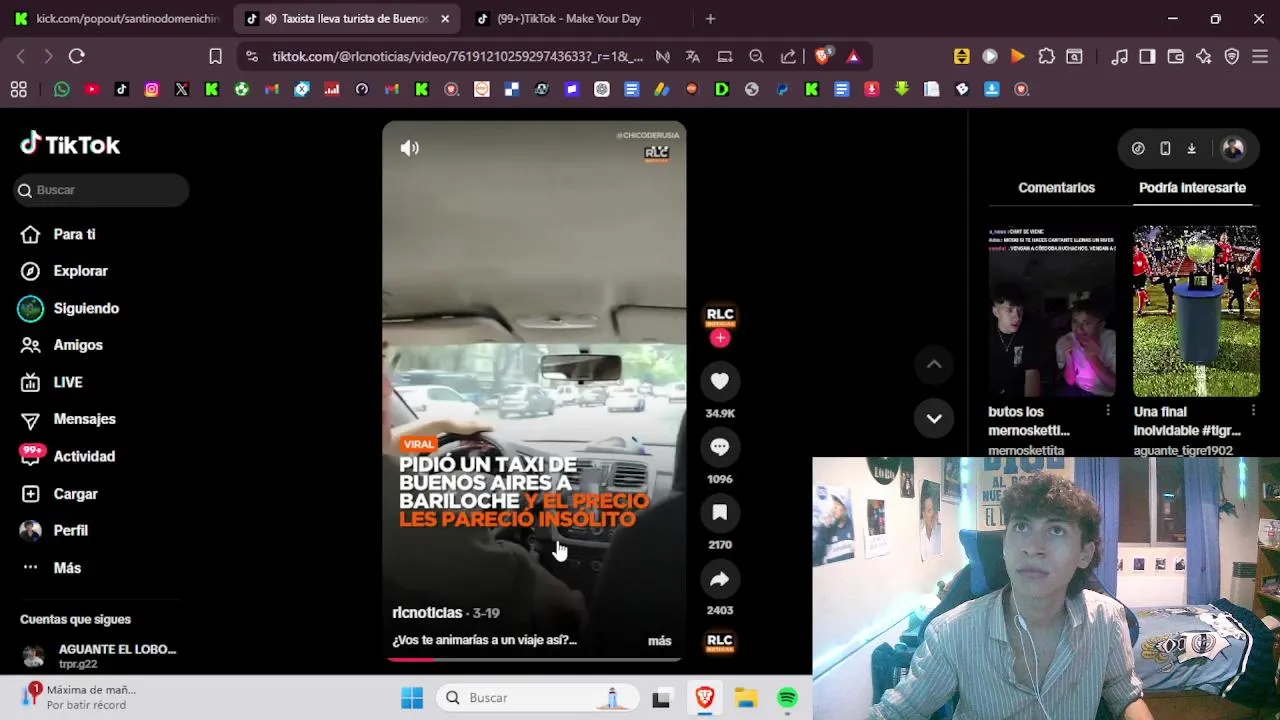Viewport: 1280px width, 720px height.
Task: Go to the next video with down chevron
Action: (x=934, y=419)
